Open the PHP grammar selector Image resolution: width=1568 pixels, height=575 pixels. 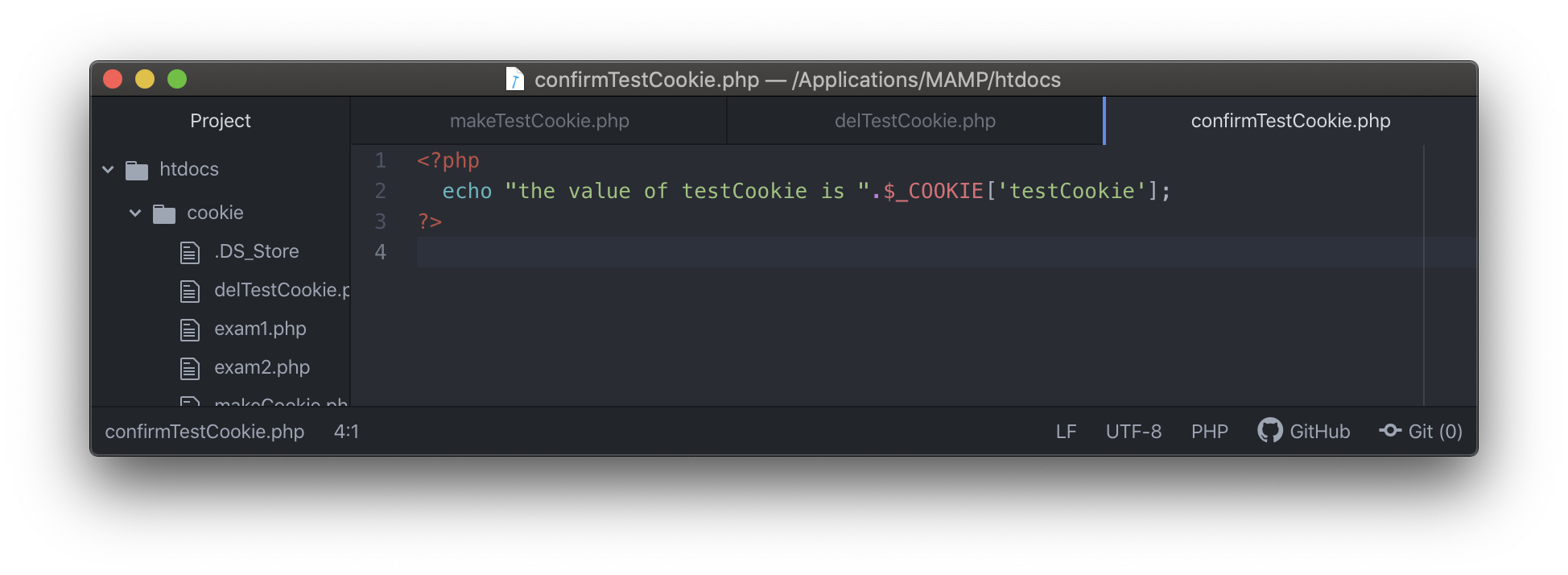coord(1210,432)
